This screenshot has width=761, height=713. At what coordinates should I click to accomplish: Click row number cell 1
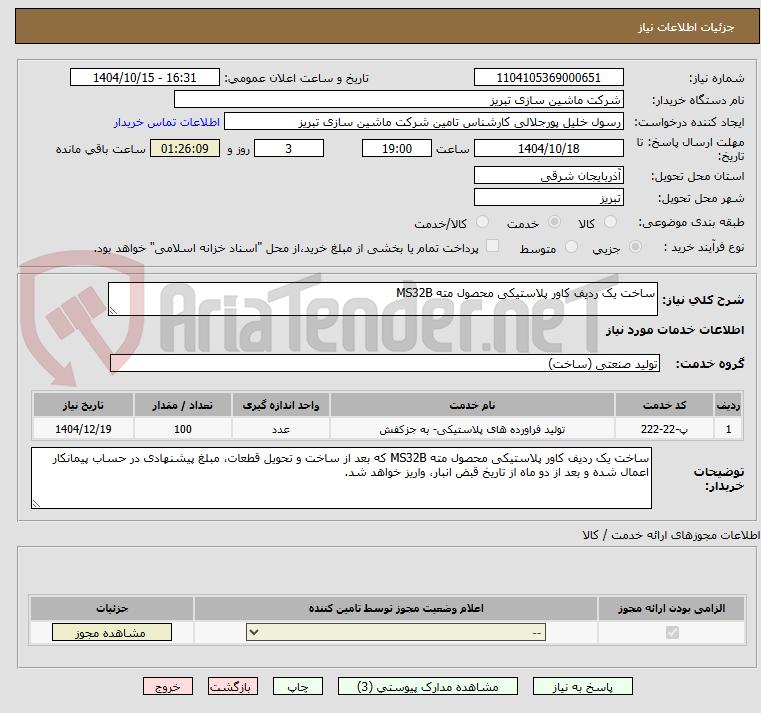pyautogui.click(x=728, y=429)
